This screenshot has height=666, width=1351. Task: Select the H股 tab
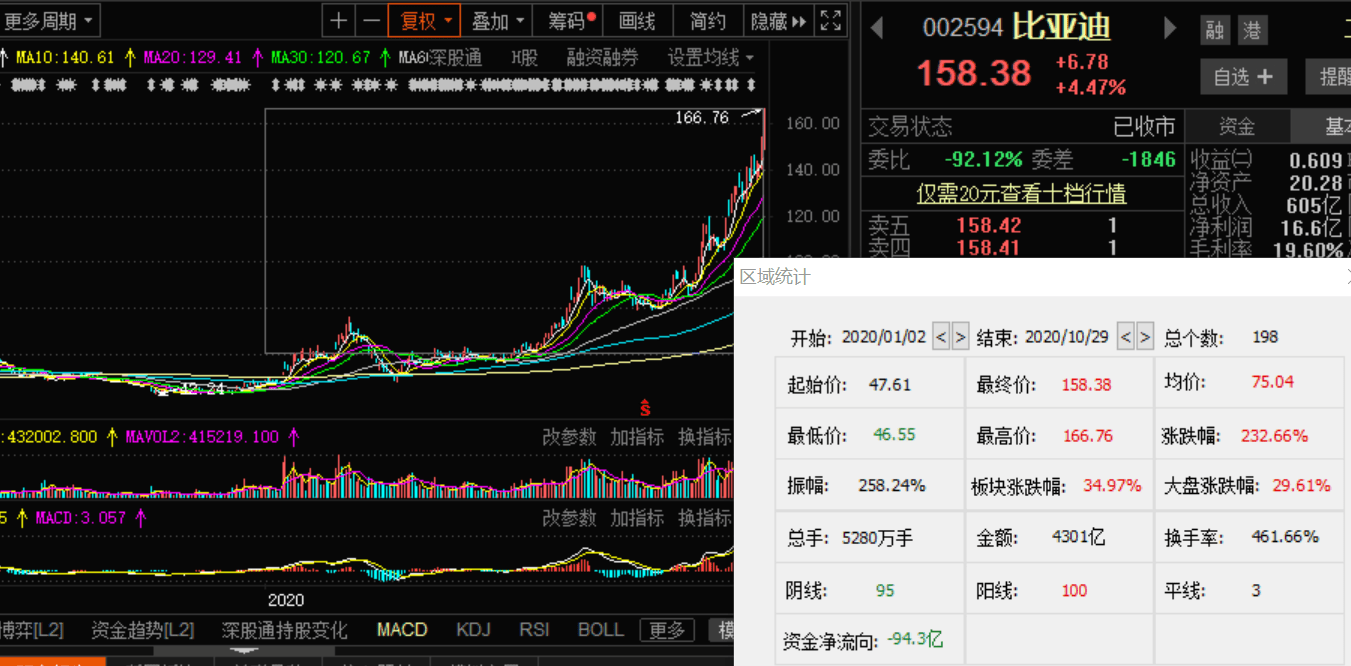pyautogui.click(x=524, y=57)
